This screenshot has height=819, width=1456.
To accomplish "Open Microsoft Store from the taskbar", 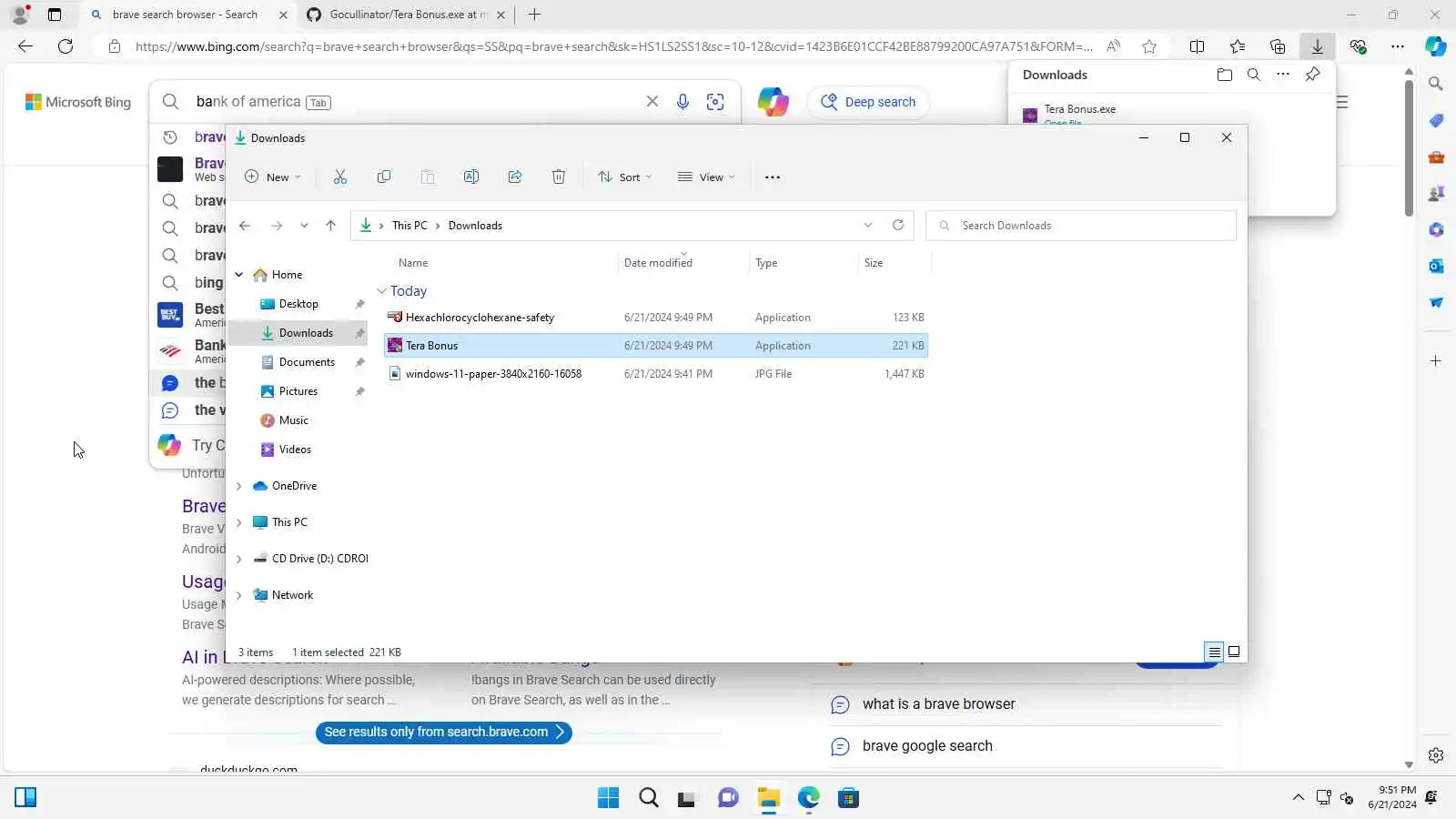I will point(849,798).
